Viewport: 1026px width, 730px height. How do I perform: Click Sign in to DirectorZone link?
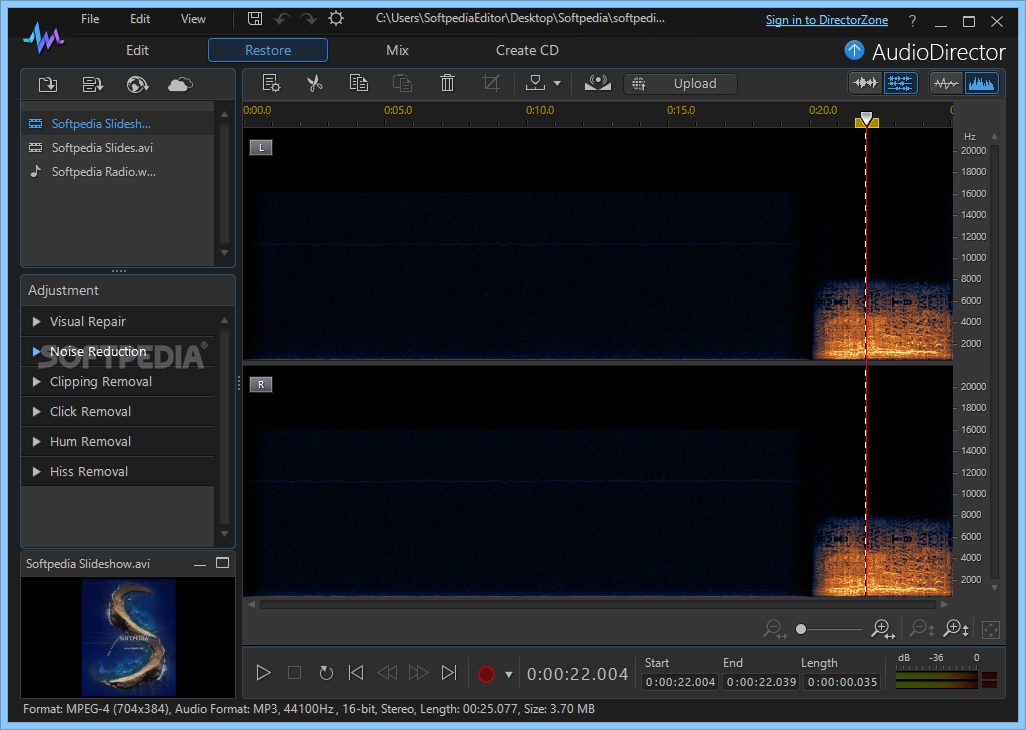[826, 20]
